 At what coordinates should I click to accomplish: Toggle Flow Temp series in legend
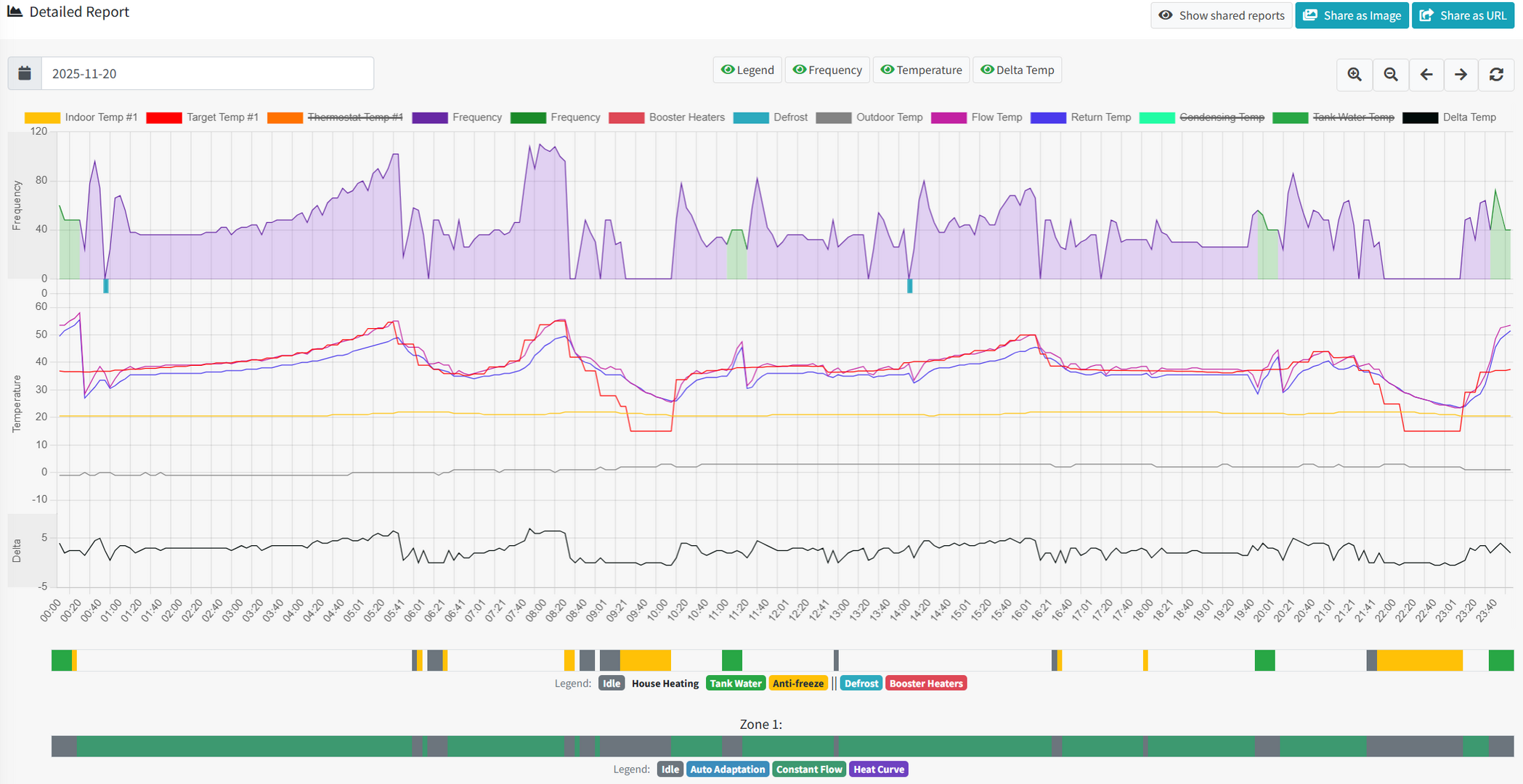click(996, 118)
